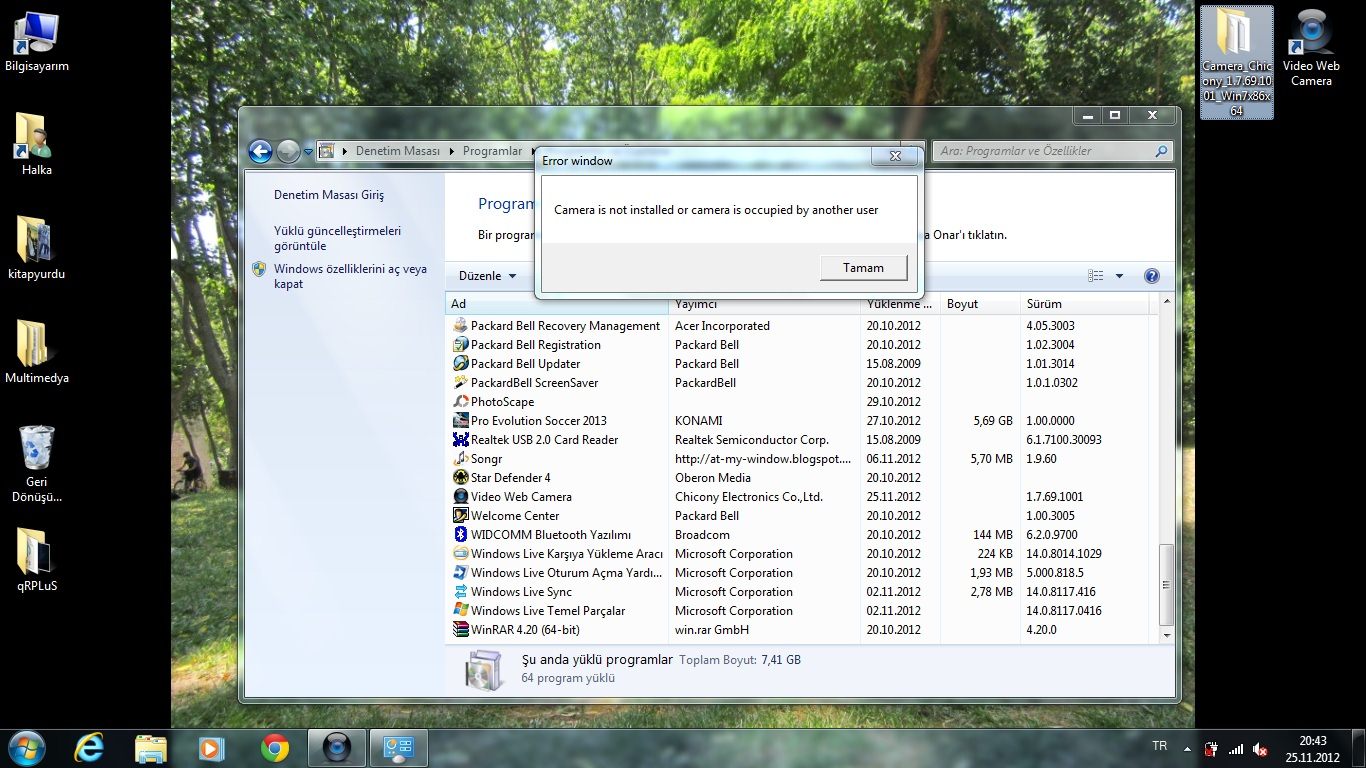Open help in Programs and Features
Screen dimensions: 1366x768
coord(1151,276)
